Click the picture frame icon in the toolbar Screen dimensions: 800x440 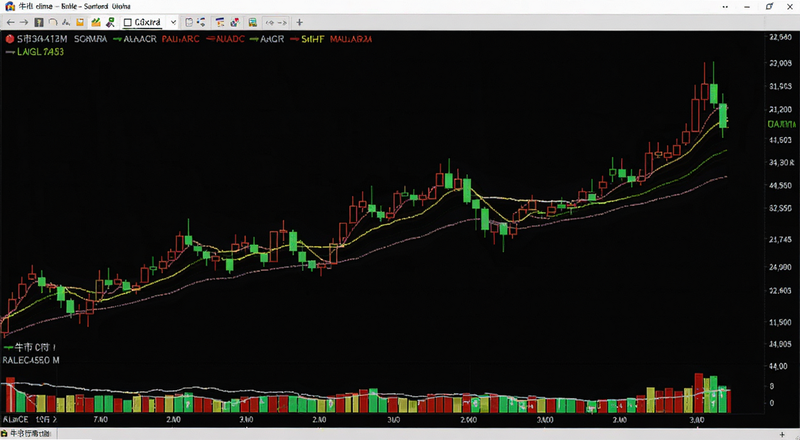point(253,22)
